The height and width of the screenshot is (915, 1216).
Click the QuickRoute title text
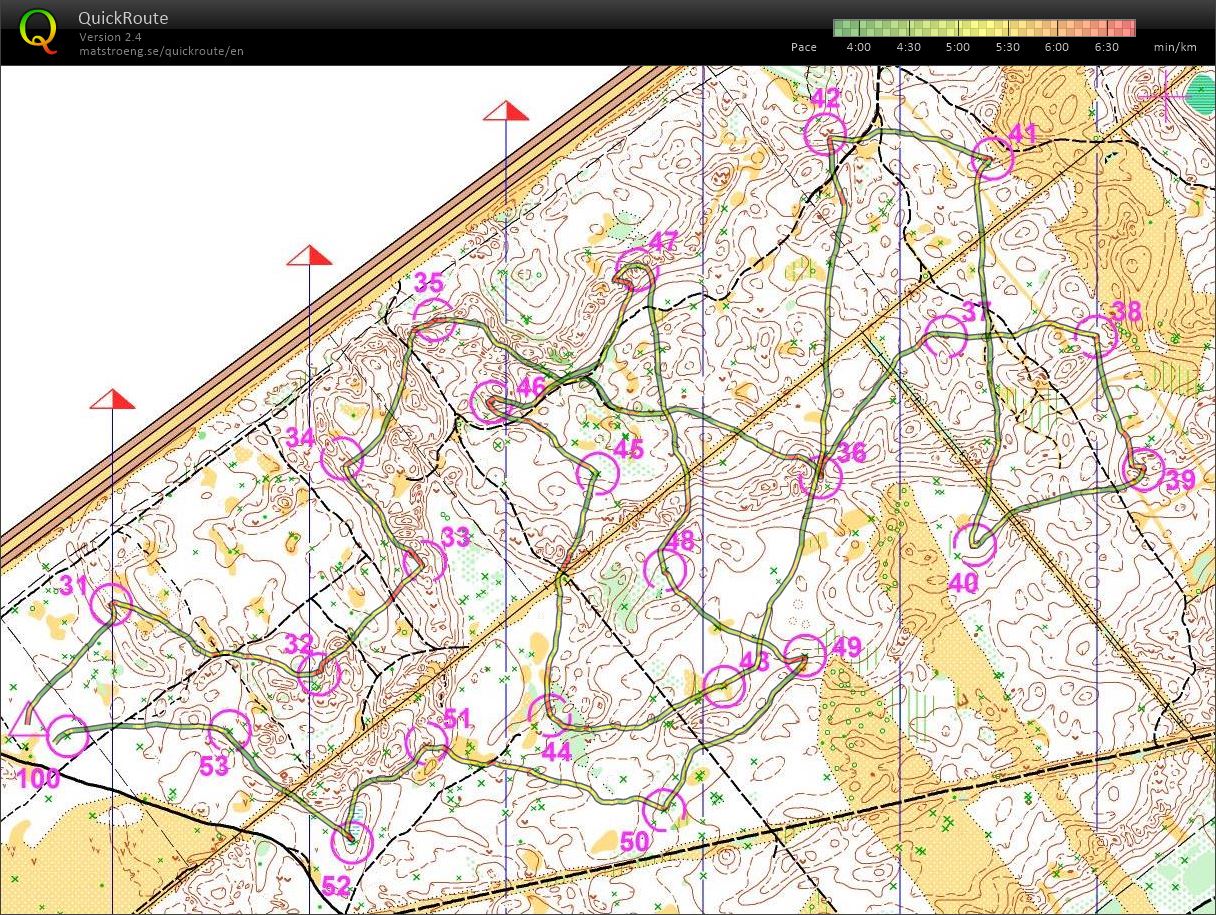click(x=123, y=18)
